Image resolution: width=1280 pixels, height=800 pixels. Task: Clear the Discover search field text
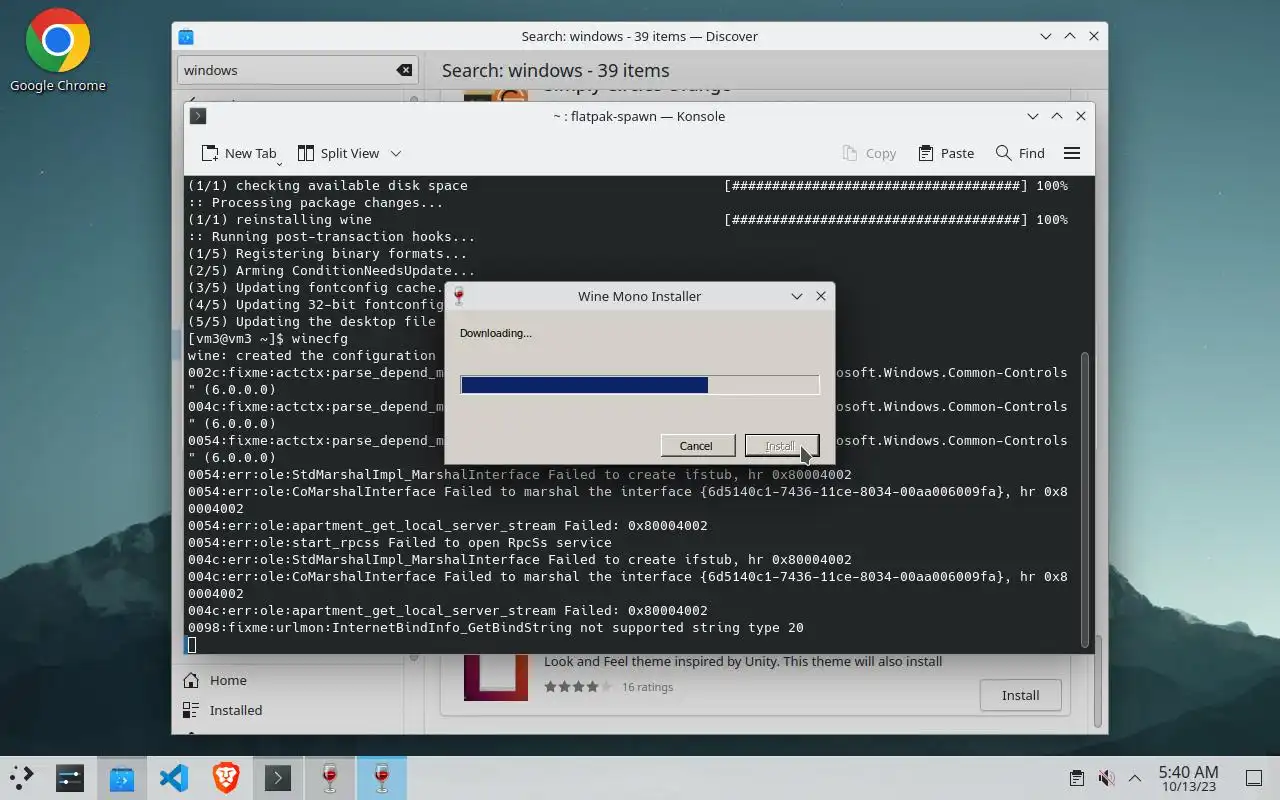click(x=404, y=70)
